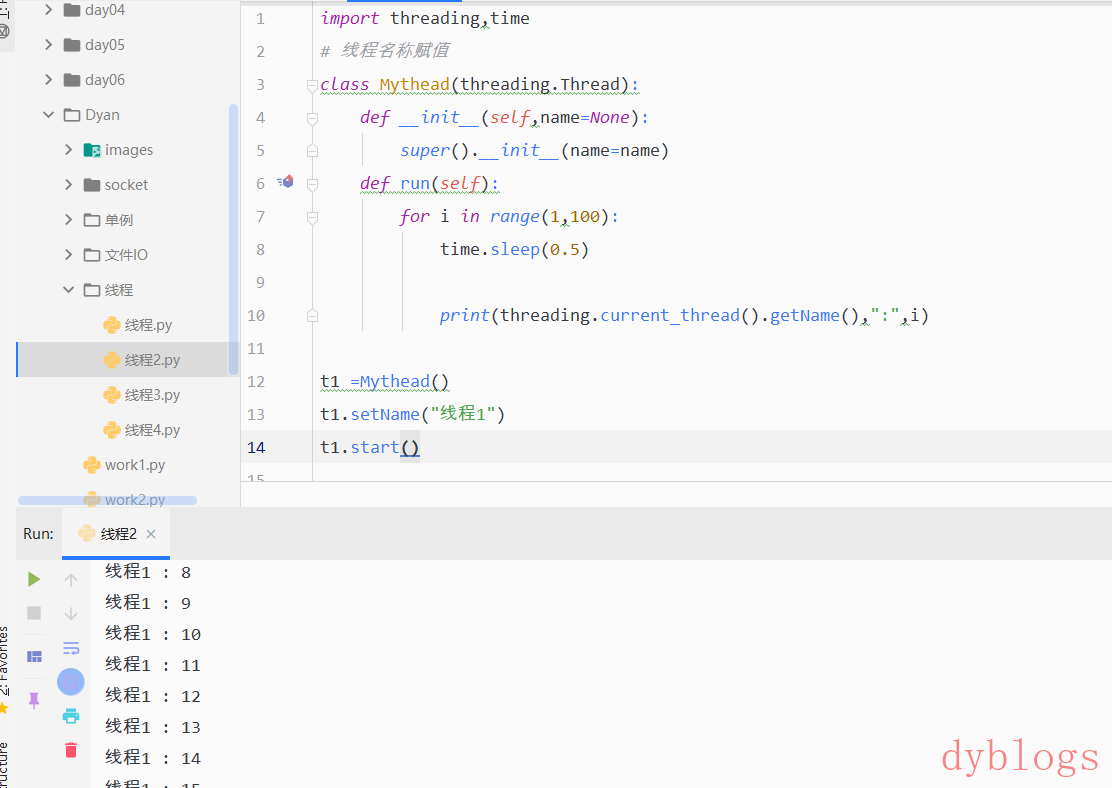
Task: Expand the socket folder
Action: point(68,185)
